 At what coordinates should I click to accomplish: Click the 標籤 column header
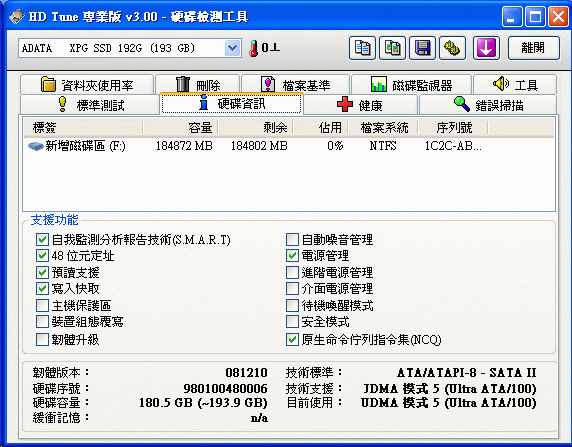[83, 128]
